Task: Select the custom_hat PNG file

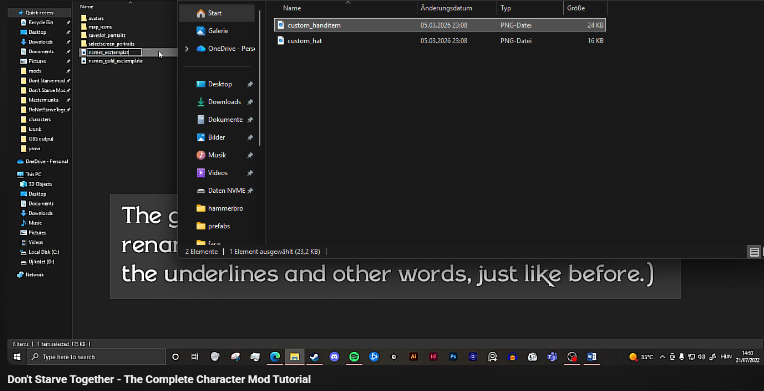Action: [440, 41]
